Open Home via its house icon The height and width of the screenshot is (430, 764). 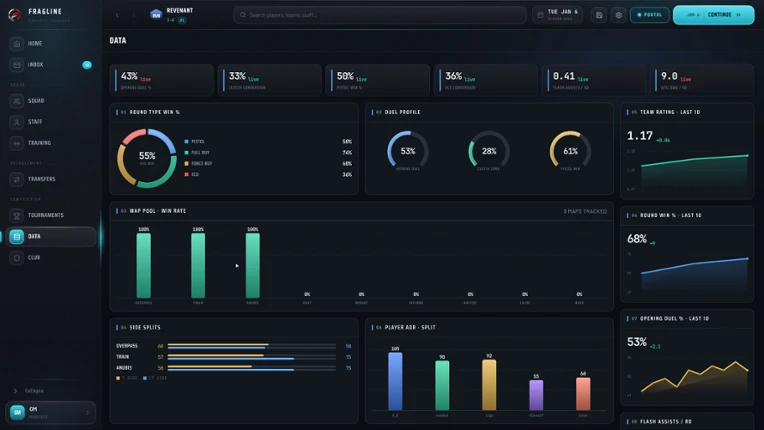(17, 43)
